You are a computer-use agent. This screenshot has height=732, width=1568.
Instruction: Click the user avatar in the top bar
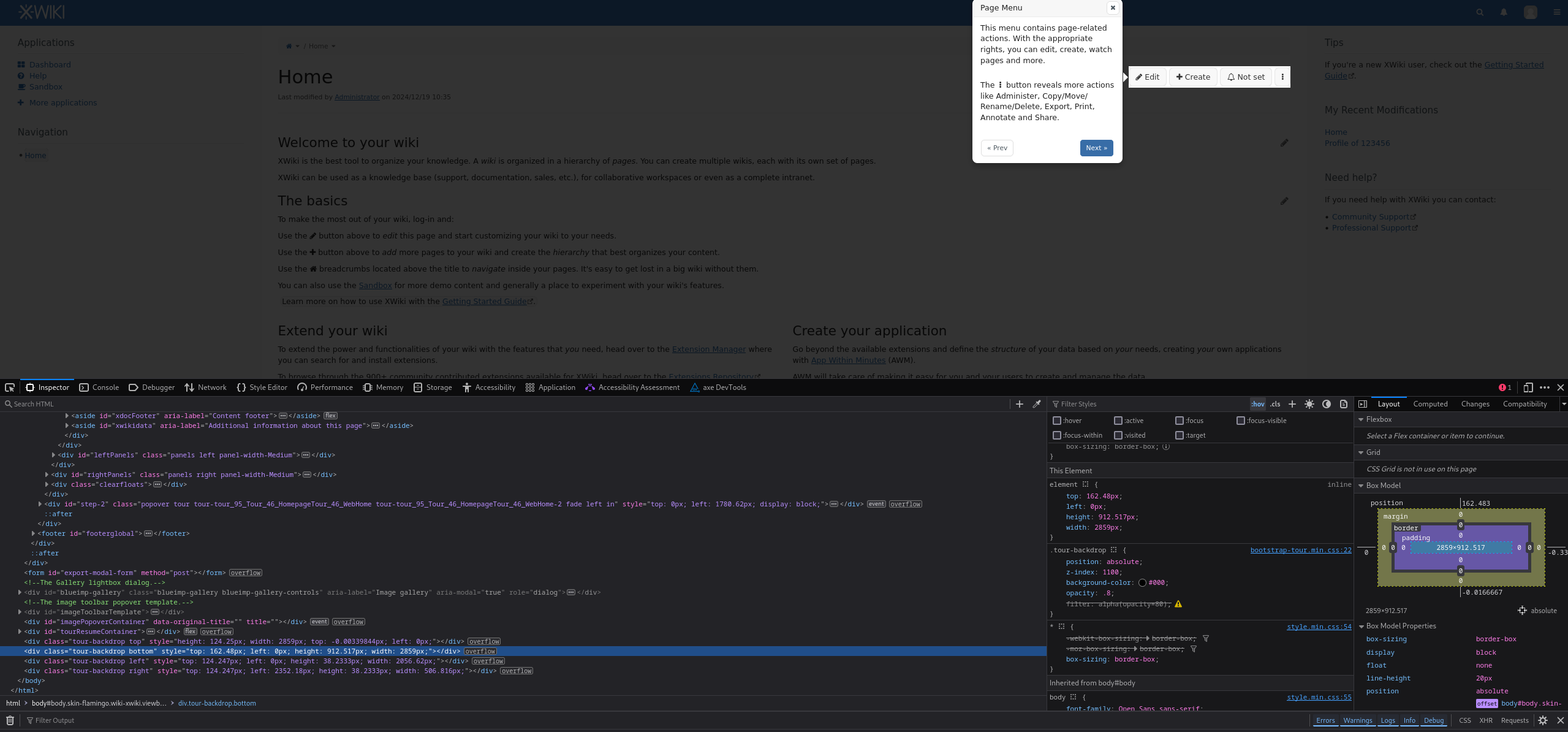click(x=1531, y=12)
